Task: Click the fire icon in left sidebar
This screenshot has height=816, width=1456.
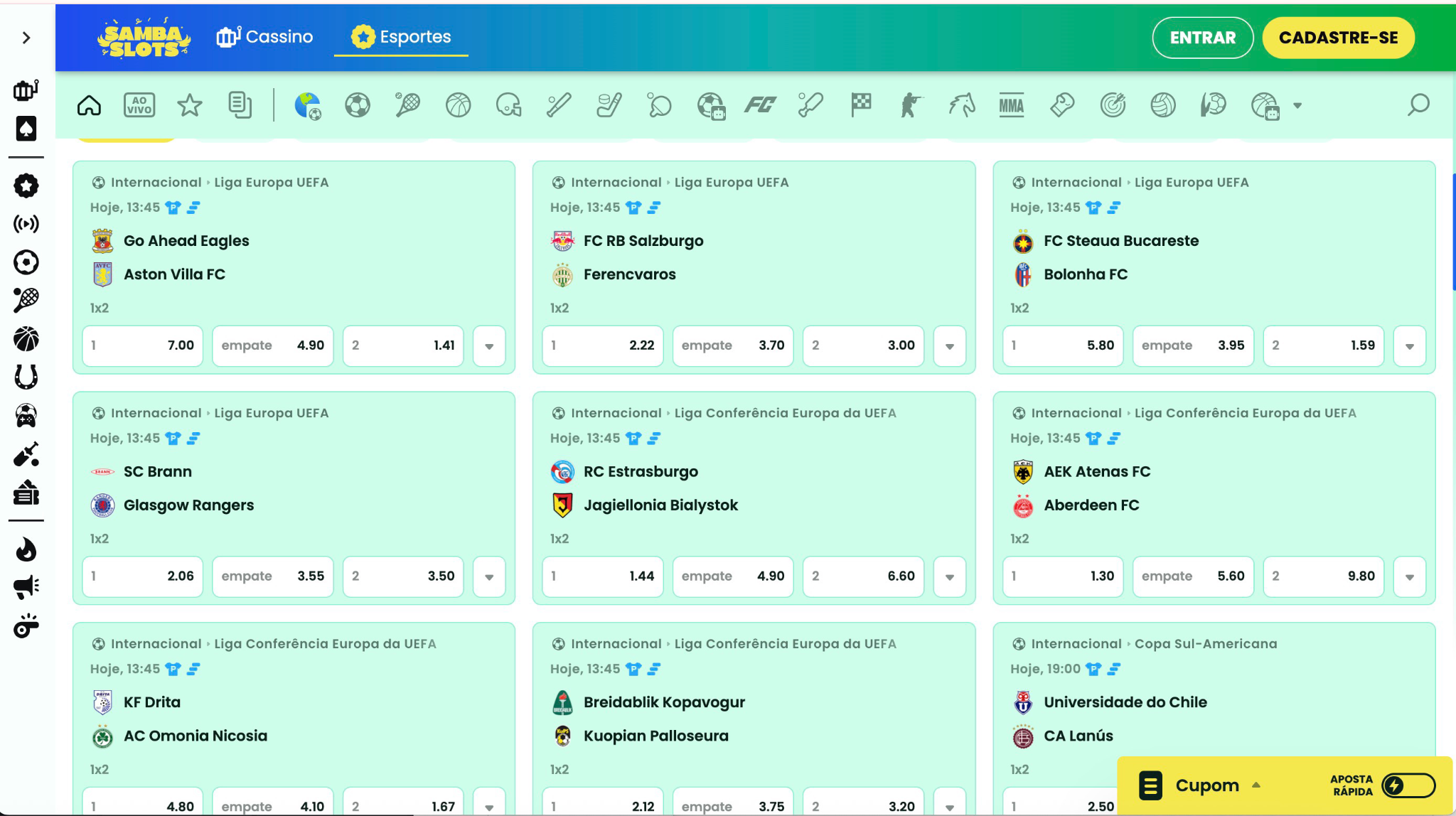Action: (x=26, y=549)
